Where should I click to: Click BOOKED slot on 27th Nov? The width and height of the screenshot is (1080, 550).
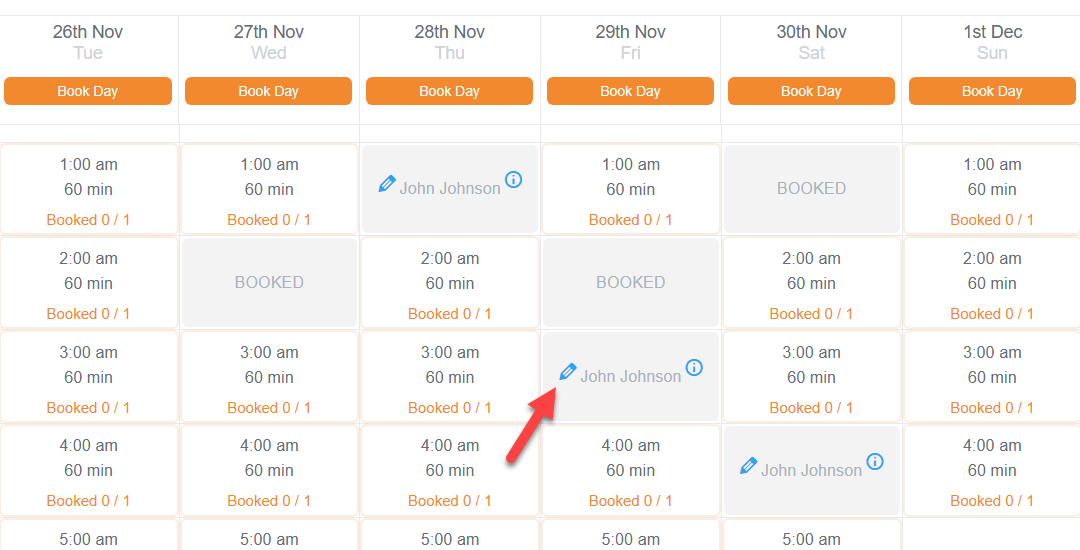[x=269, y=282]
